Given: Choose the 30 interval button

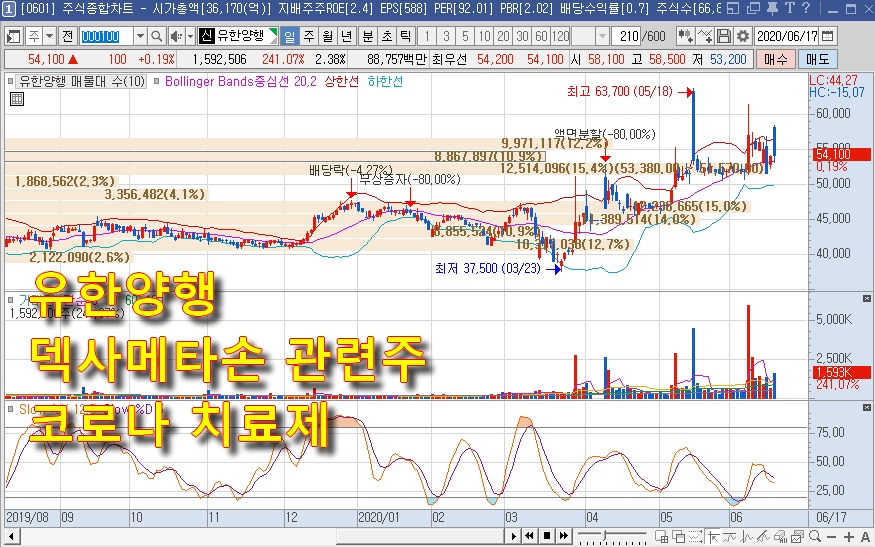Looking at the screenshot, I should (x=522, y=36).
